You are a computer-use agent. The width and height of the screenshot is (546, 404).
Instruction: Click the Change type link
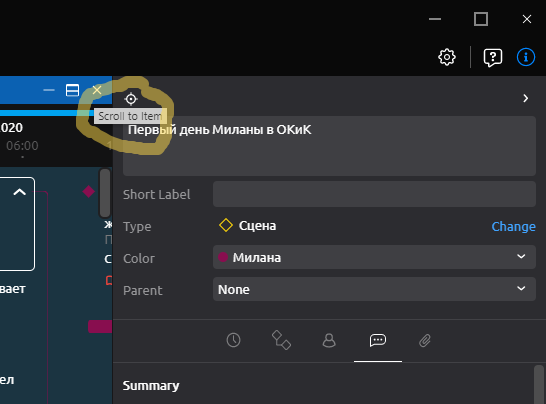click(x=513, y=226)
